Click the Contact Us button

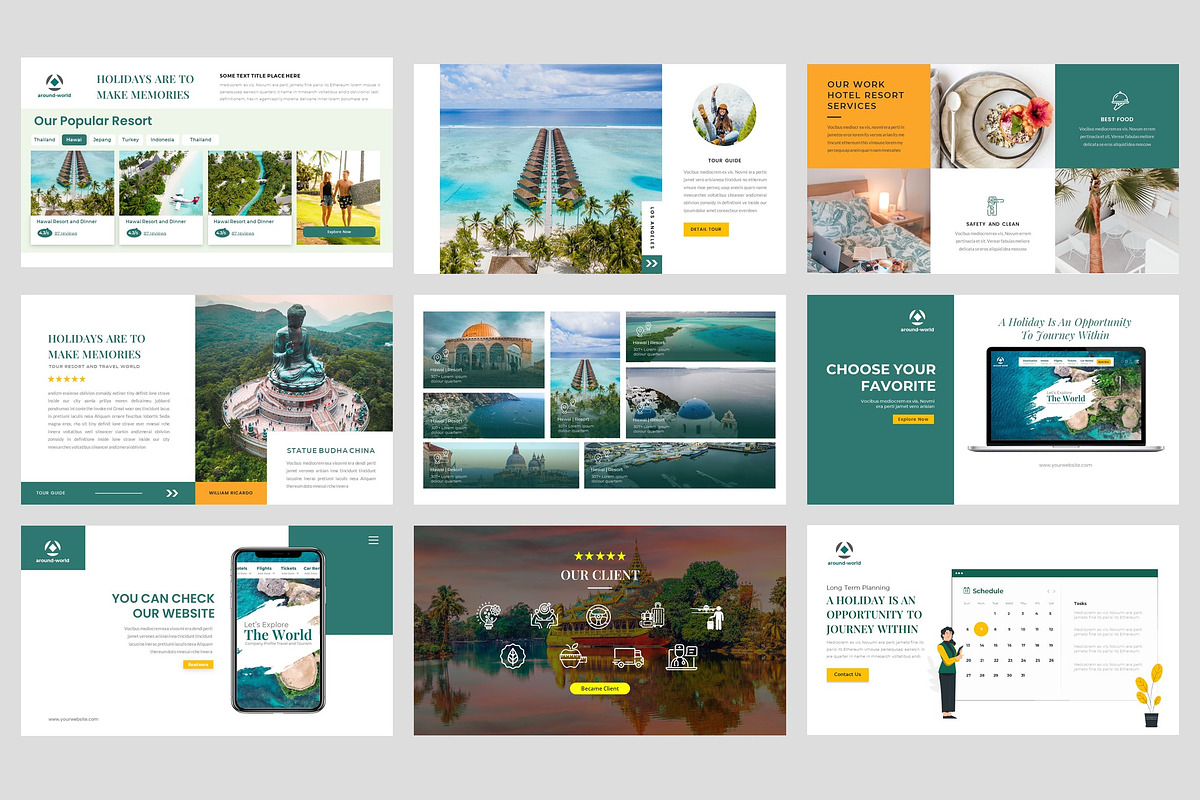(x=848, y=674)
